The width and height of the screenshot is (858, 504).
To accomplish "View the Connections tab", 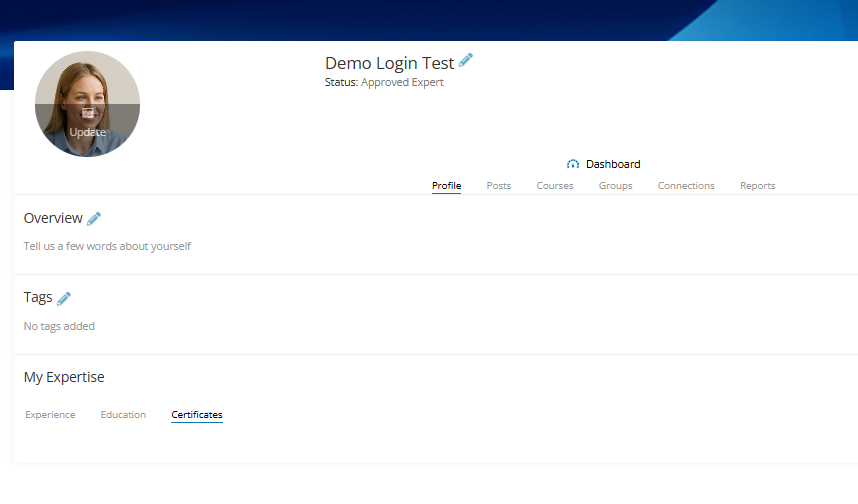I will point(686,186).
